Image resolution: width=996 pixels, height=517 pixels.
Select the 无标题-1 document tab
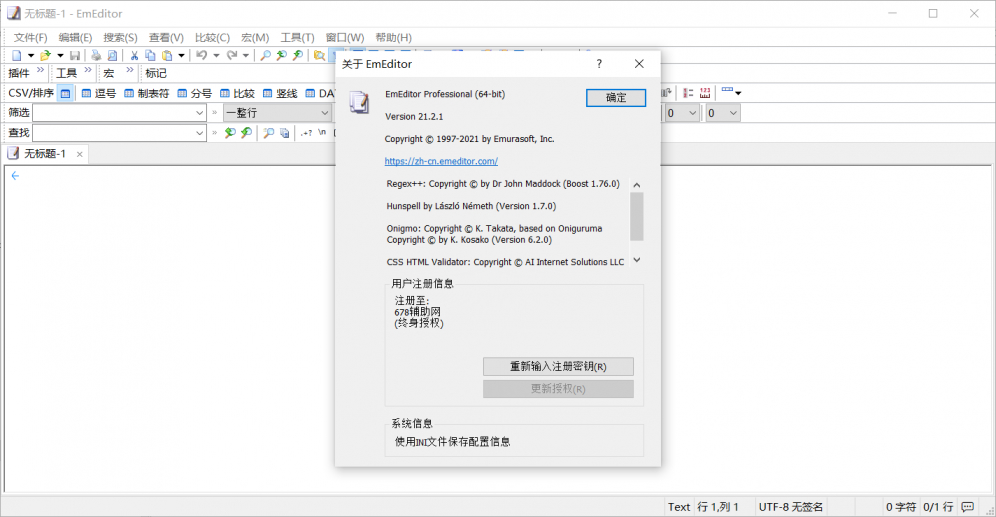(45, 154)
